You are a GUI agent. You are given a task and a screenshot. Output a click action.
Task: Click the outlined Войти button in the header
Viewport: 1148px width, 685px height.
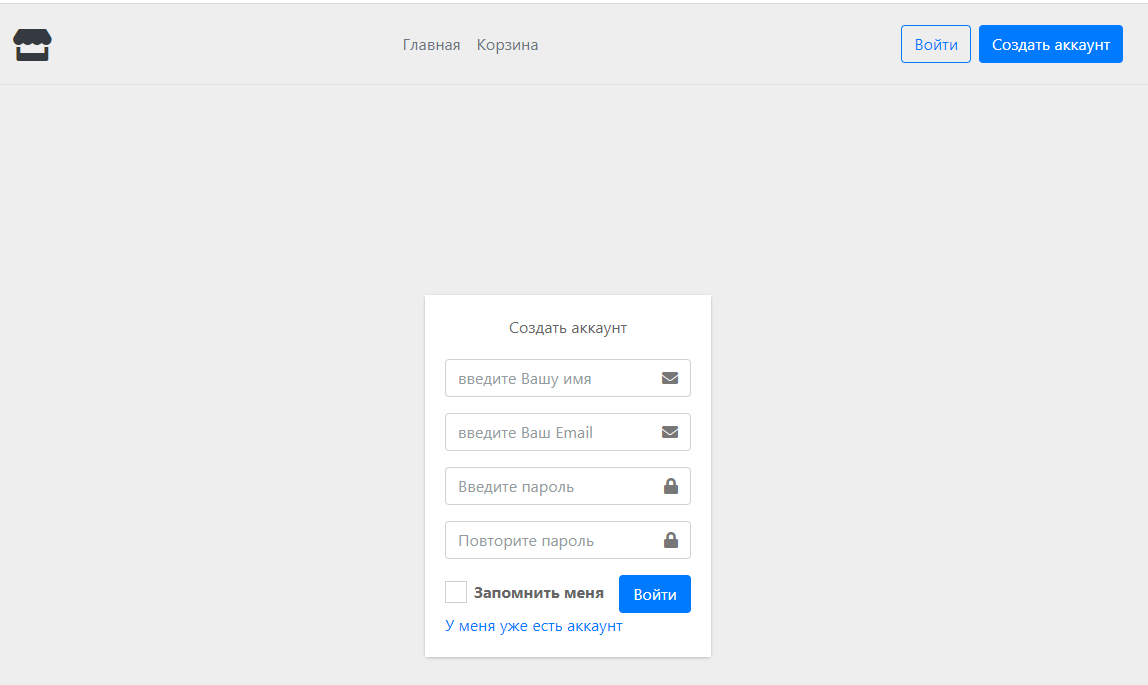[935, 43]
